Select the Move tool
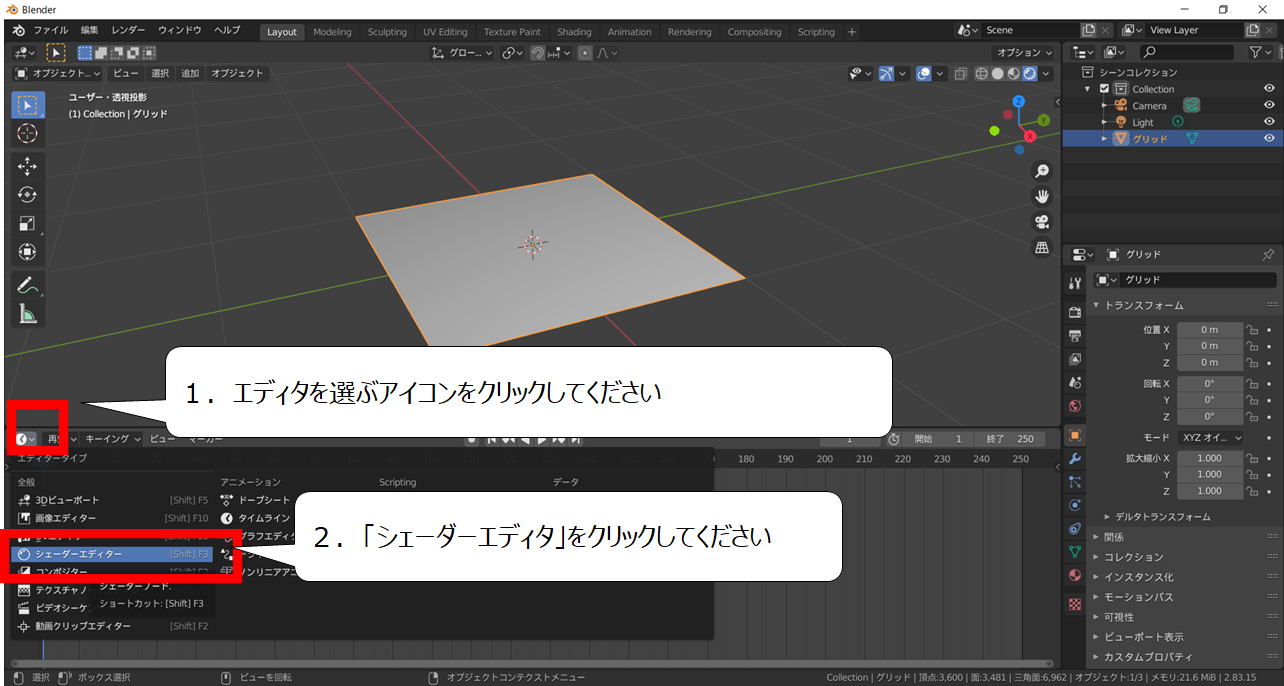Screen dimensions: 1284x686 (x=28, y=166)
